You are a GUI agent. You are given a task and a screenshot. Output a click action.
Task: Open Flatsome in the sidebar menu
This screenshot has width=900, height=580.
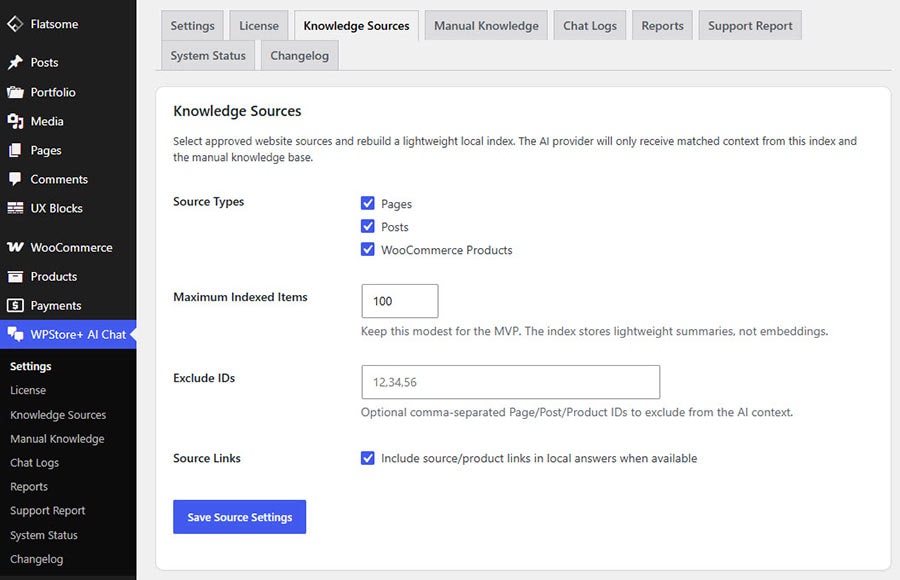coord(68,24)
